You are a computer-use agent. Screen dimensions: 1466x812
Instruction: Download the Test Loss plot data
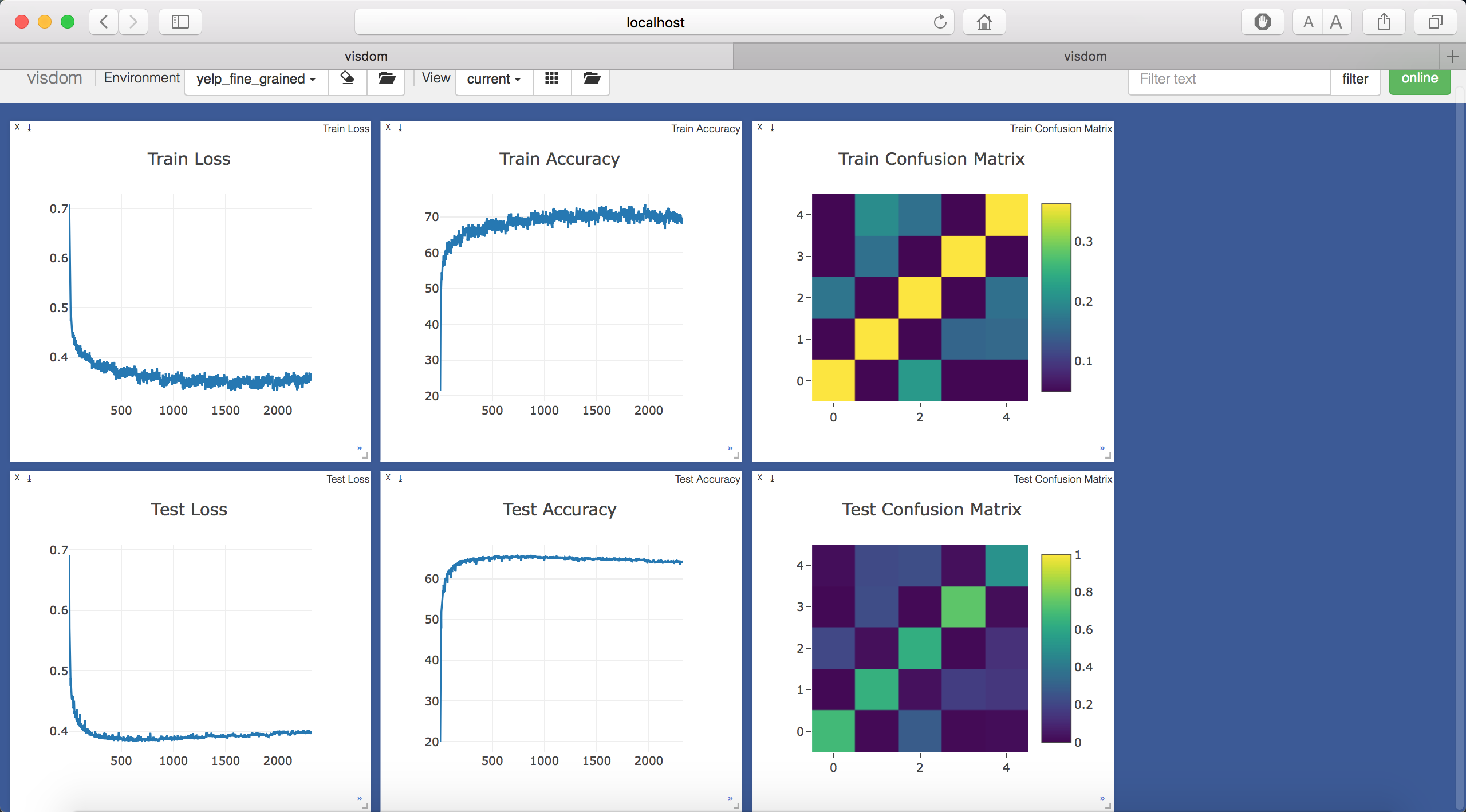coord(29,478)
